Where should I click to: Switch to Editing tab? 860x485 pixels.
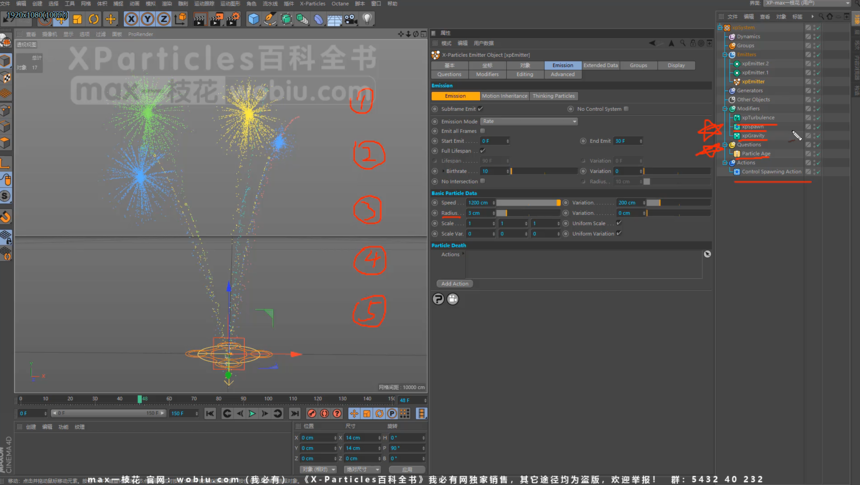point(525,75)
